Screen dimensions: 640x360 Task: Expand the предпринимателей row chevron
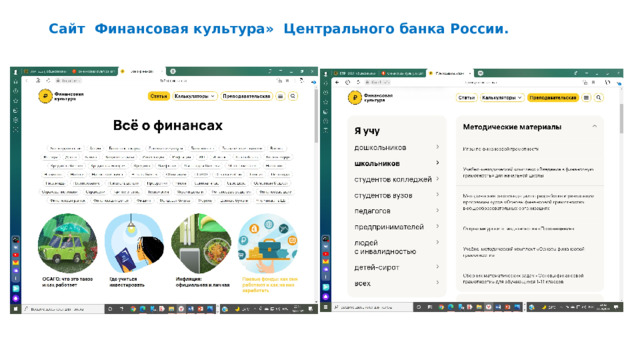(438, 226)
